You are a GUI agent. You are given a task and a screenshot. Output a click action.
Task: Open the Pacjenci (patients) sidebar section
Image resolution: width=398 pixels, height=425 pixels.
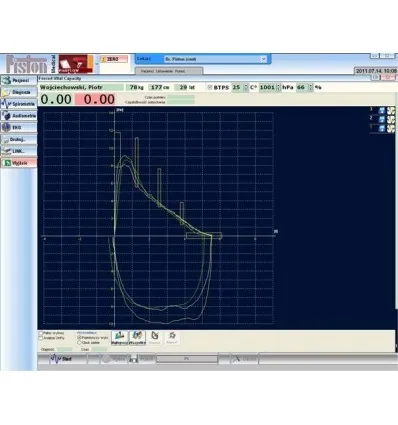point(19,80)
